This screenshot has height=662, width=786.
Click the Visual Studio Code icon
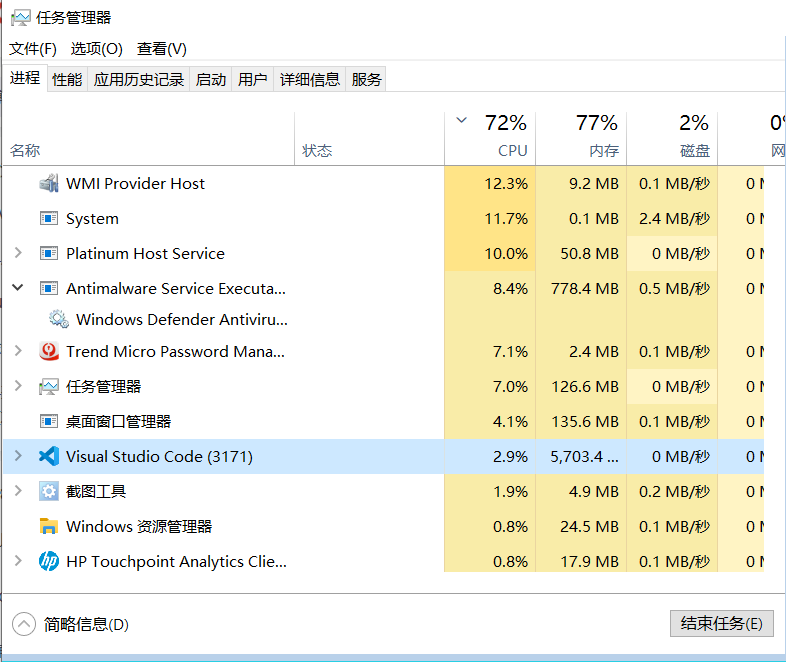49,456
